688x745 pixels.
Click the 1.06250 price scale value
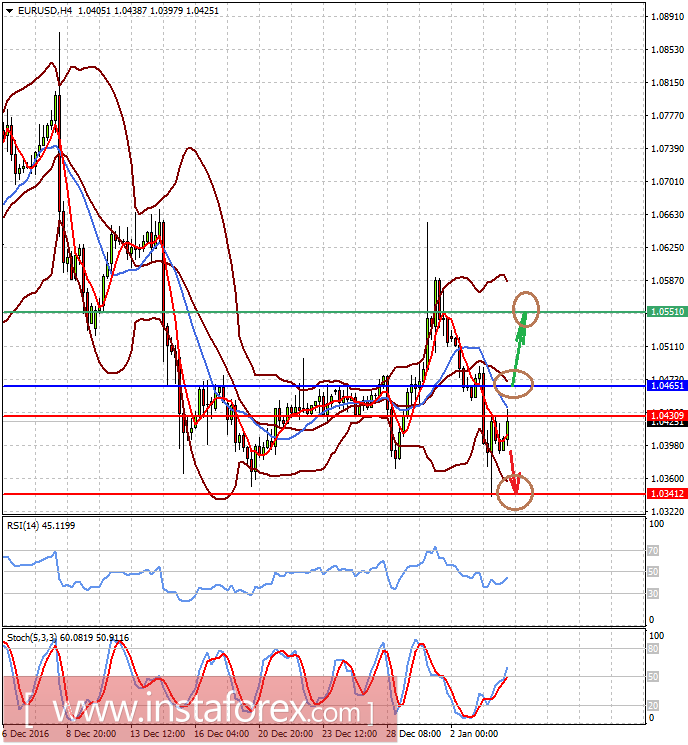coord(668,248)
